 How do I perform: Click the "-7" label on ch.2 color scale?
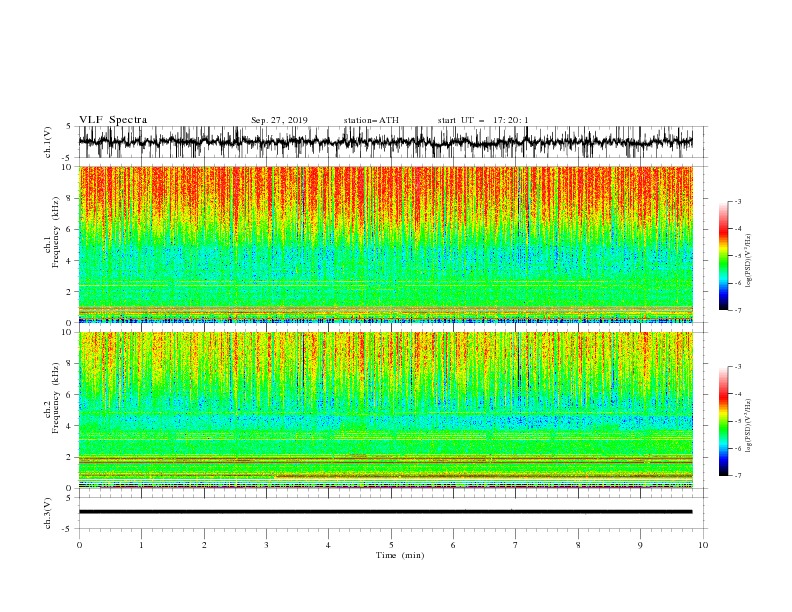737,476
